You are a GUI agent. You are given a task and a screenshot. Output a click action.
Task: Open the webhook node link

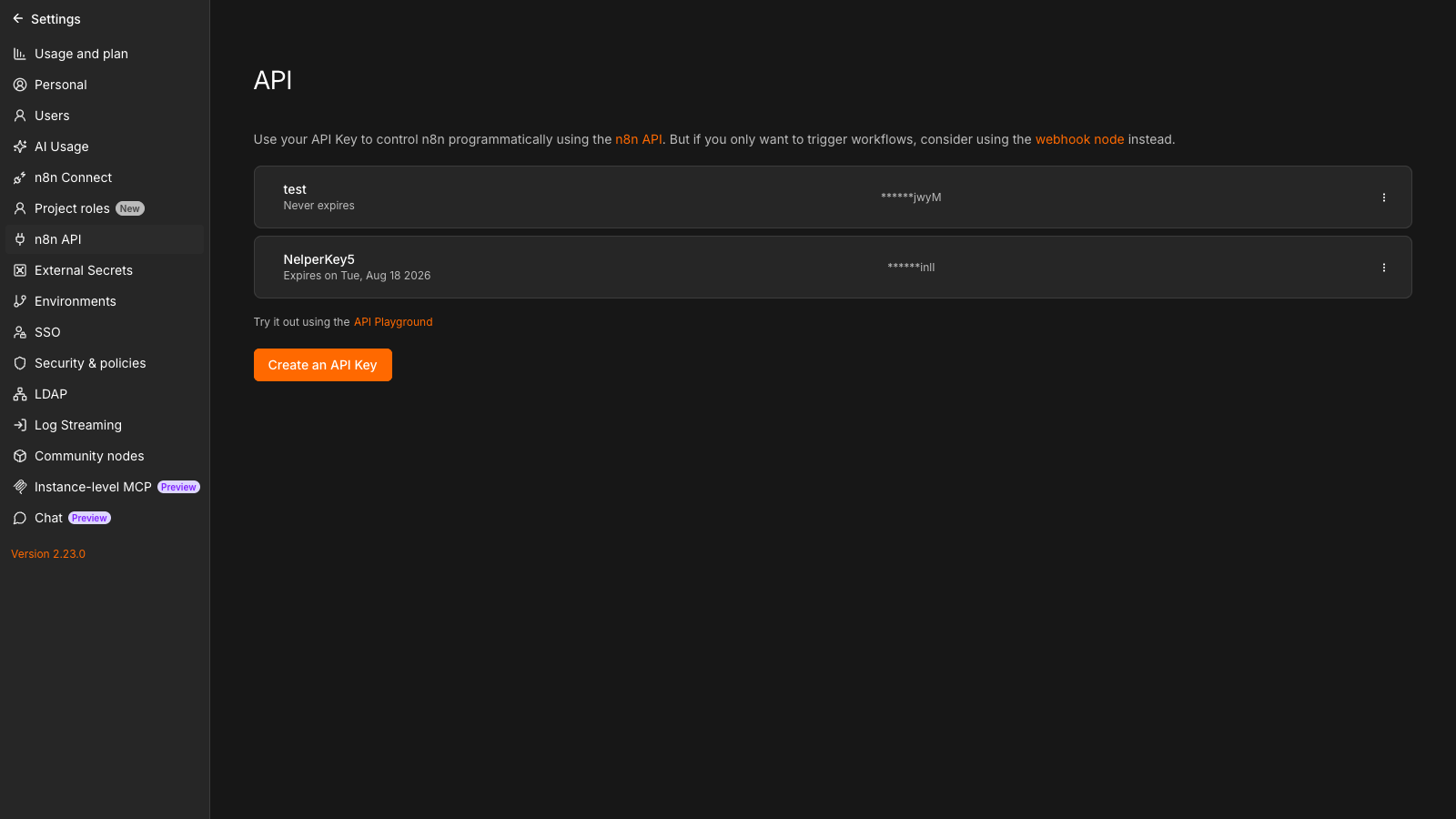point(1079,139)
